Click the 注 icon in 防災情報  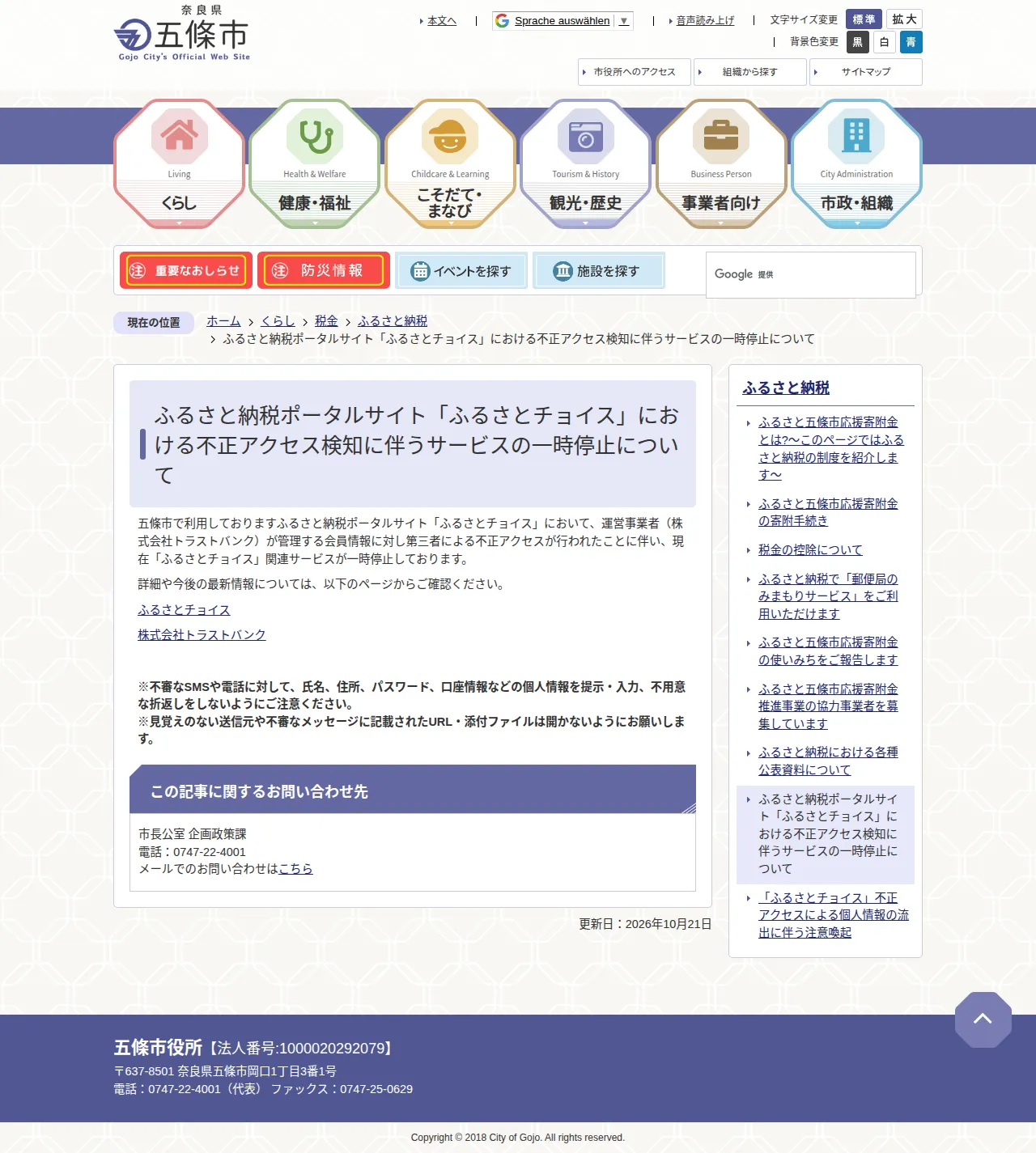tap(280, 270)
